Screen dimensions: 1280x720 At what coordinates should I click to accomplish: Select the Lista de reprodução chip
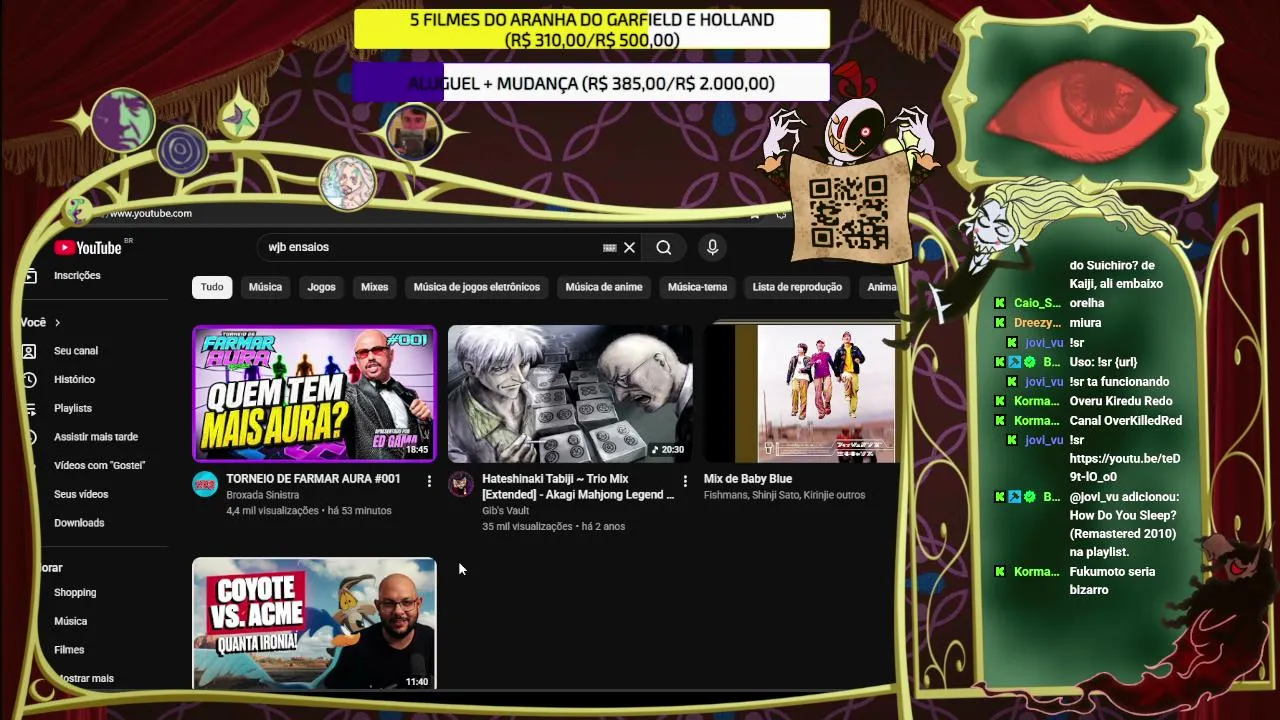[797, 287]
